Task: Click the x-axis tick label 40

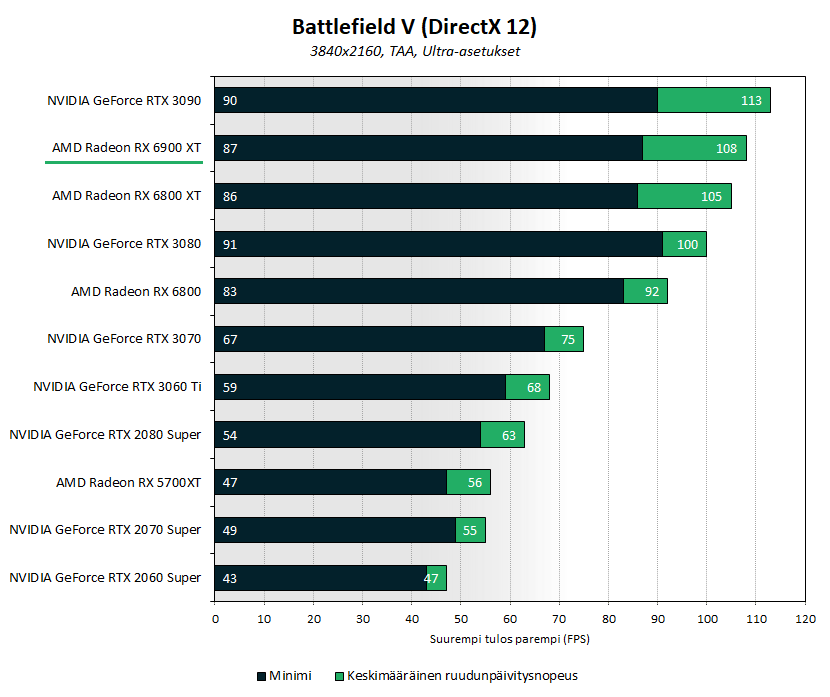Action: tap(412, 619)
